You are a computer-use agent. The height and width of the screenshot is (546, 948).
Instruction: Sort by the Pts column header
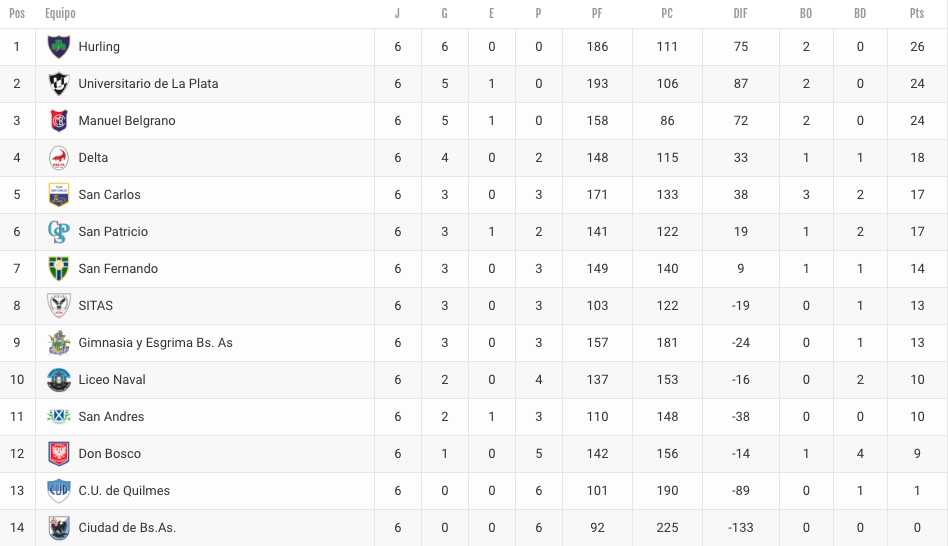pos(917,13)
